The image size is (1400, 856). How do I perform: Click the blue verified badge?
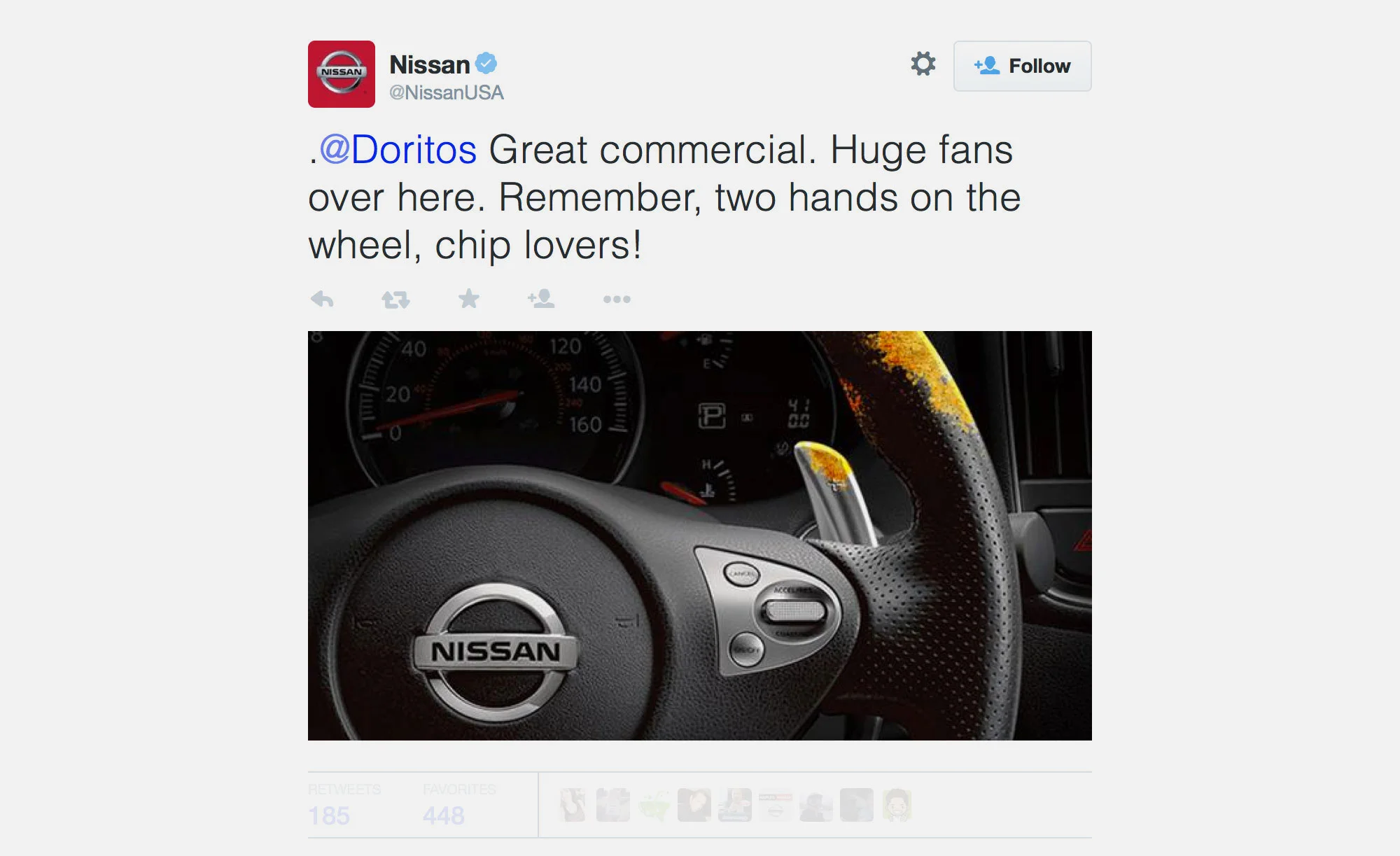(x=486, y=64)
